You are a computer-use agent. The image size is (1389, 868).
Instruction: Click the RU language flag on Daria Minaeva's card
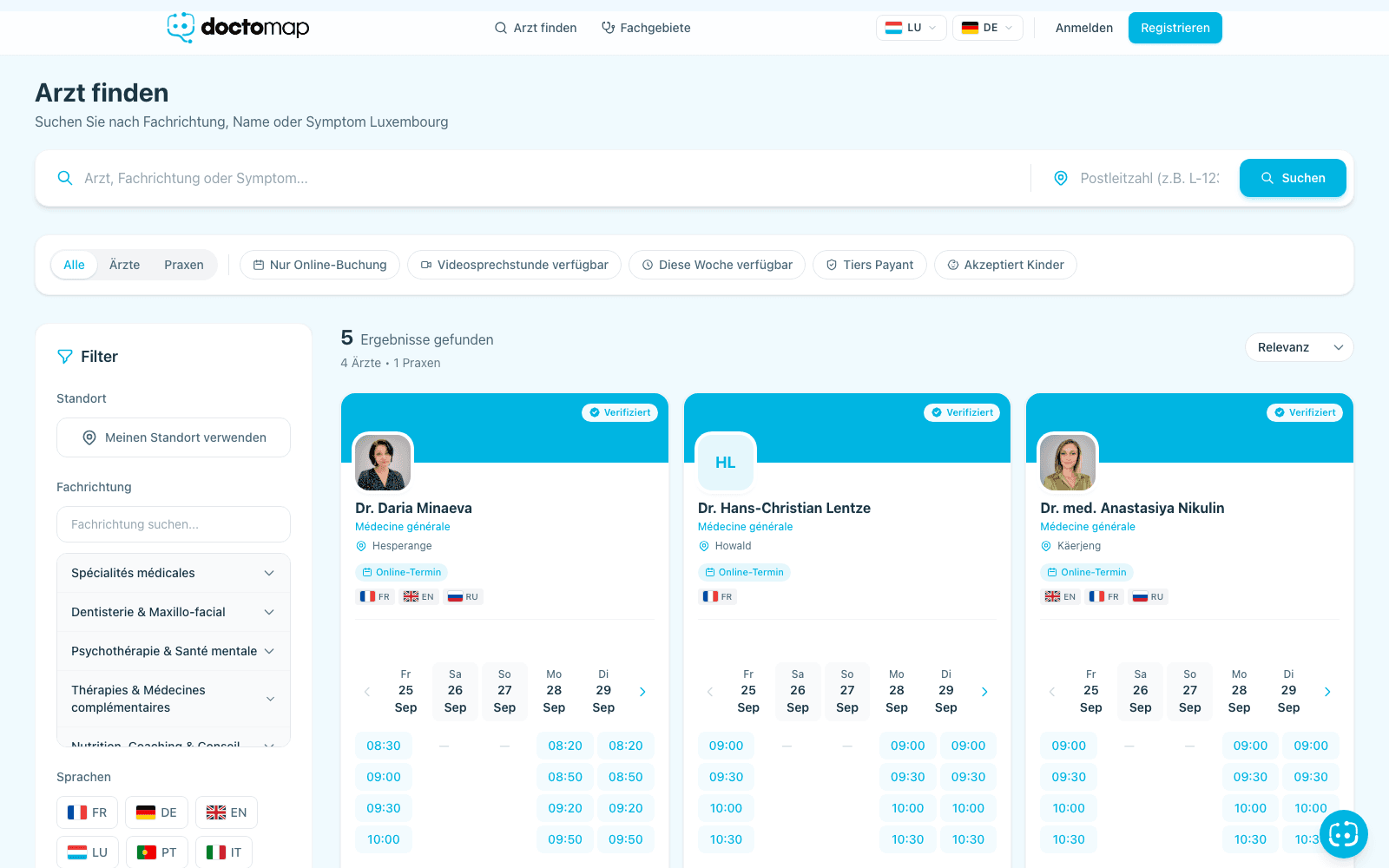coord(464,596)
